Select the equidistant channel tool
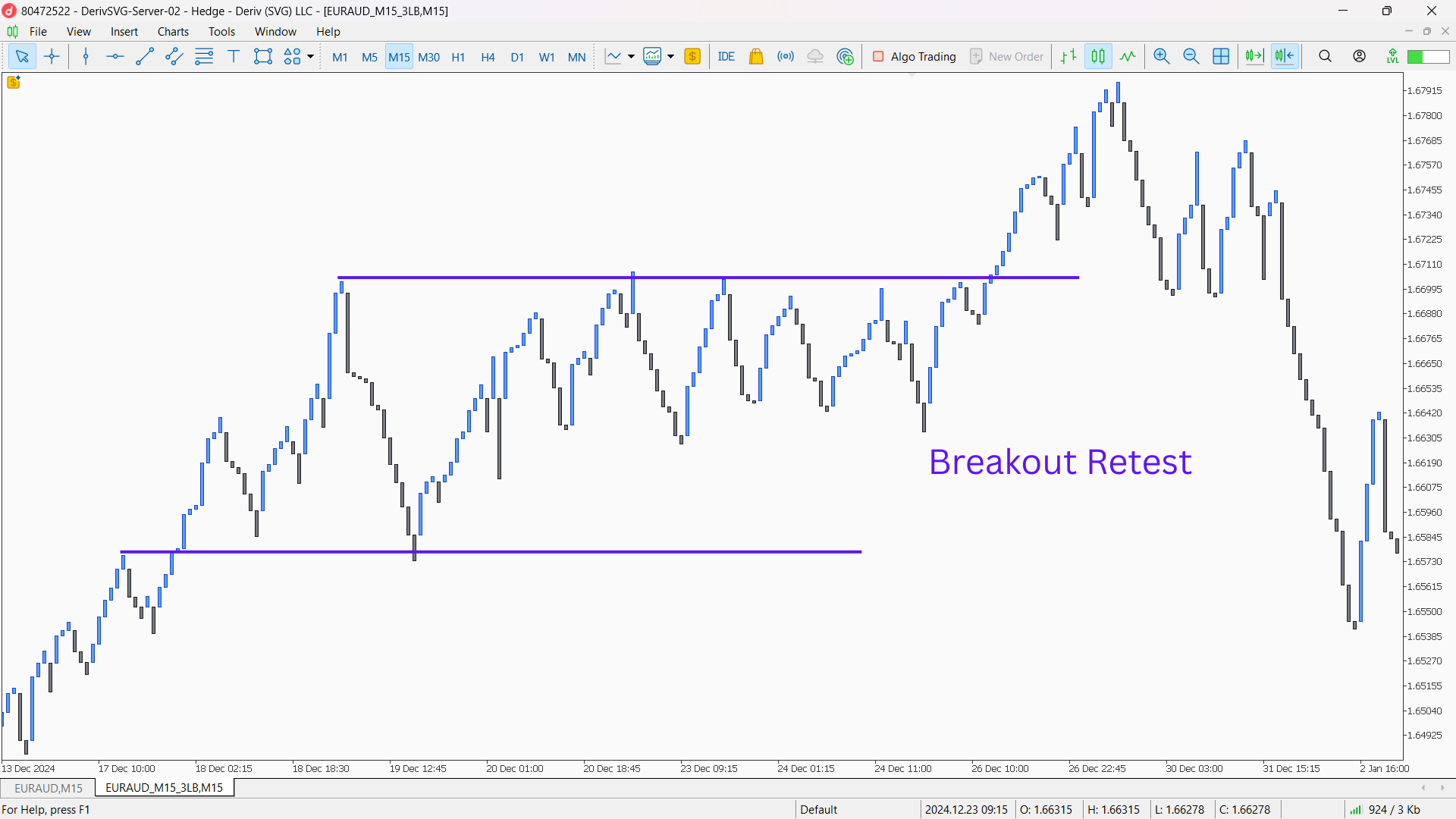 pyautogui.click(x=174, y=56)
